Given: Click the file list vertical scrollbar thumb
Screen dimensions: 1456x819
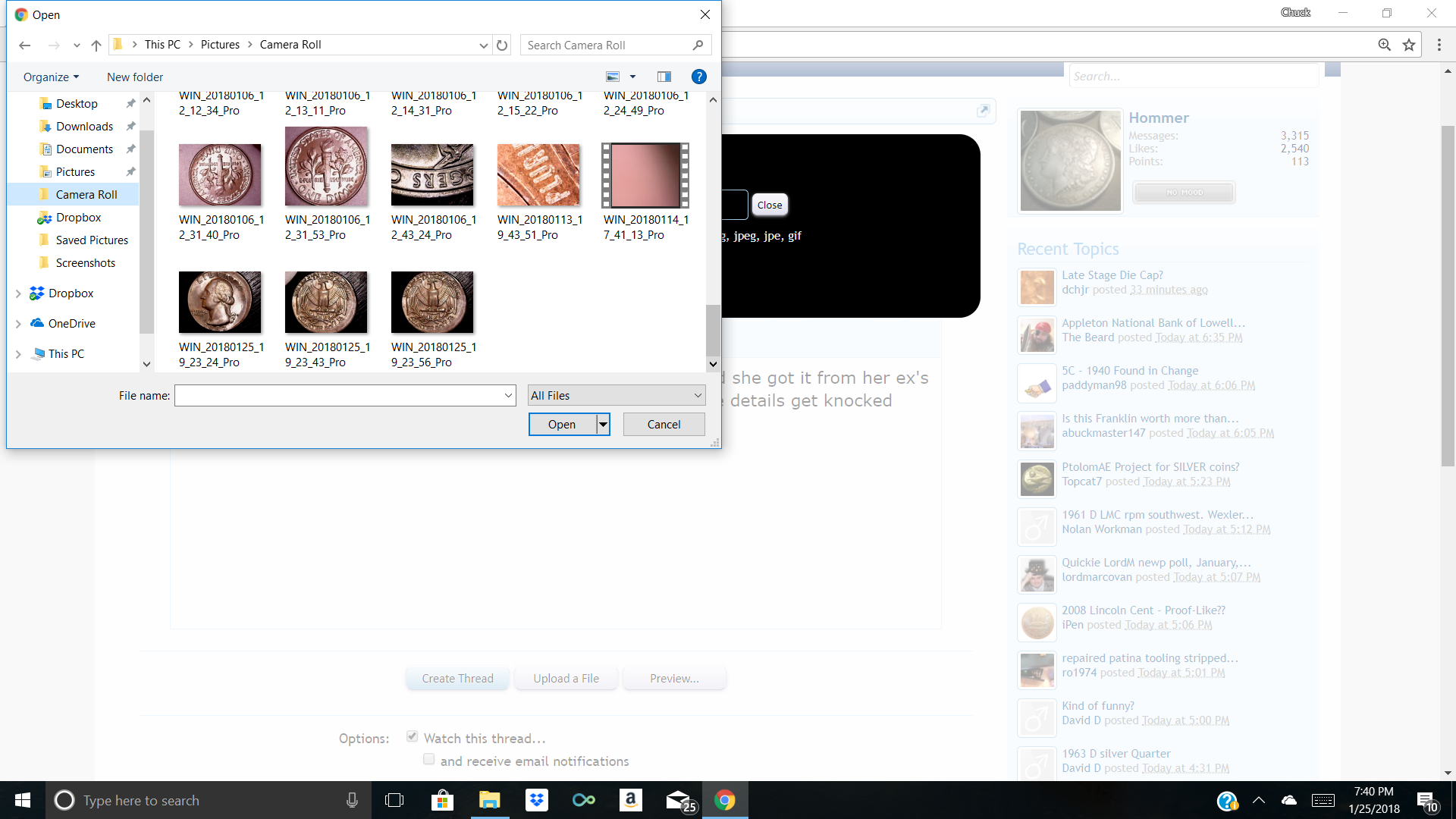Looking at the screenshot, I should click(713, 330).
